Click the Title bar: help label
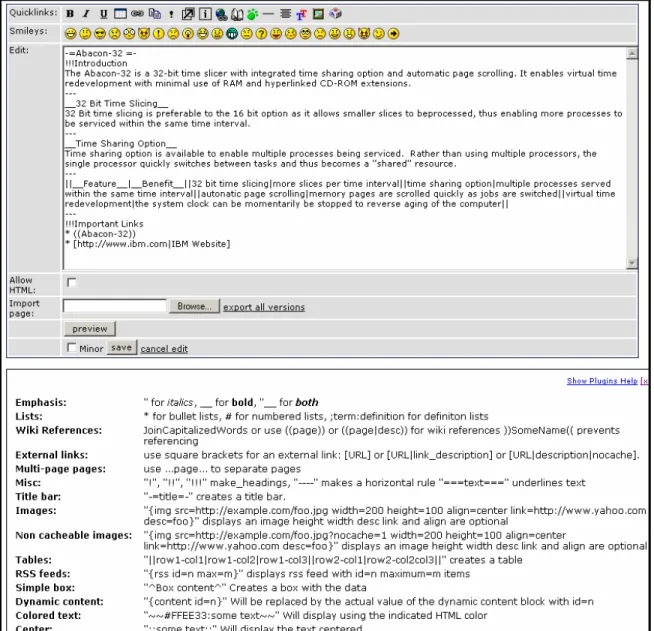Viewport: 654px width, 631px height. pos(38,496)
